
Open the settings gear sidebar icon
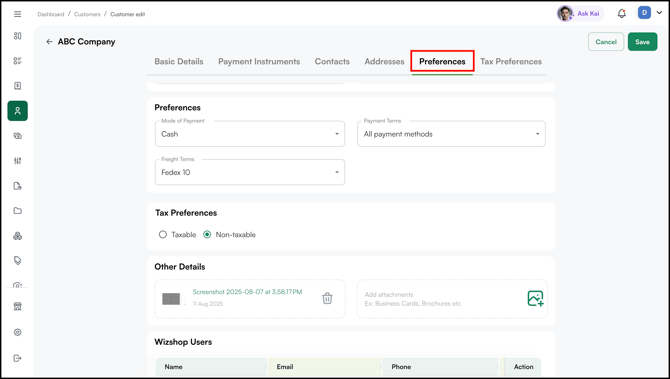(x=18, y=332)
